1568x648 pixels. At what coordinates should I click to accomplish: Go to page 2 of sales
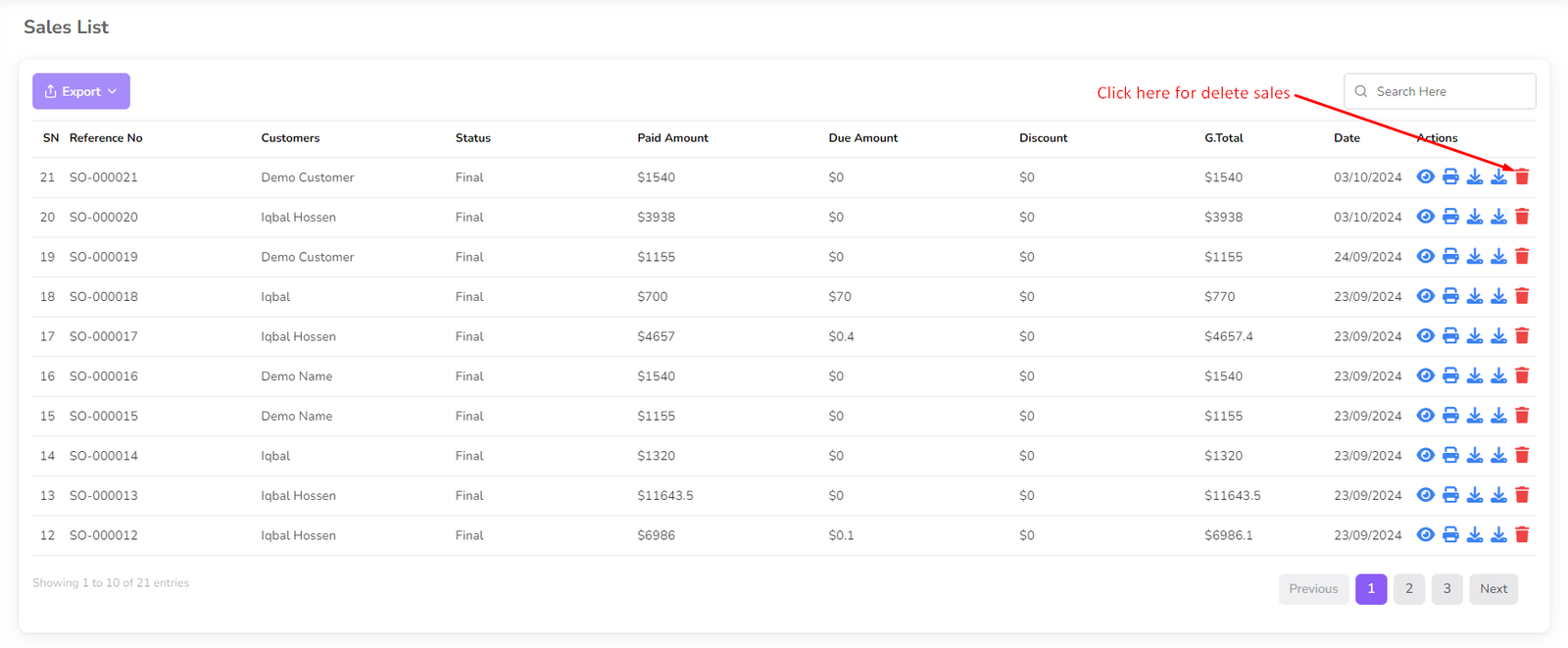[1408, 589]
